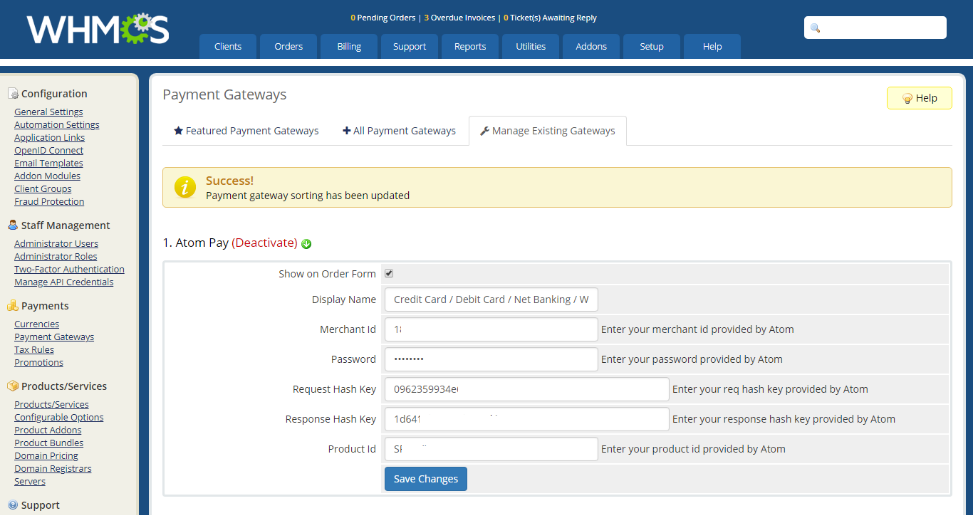Click the Staff Management user icon
The height and width of the screenshot is (515, 973).
13,225
